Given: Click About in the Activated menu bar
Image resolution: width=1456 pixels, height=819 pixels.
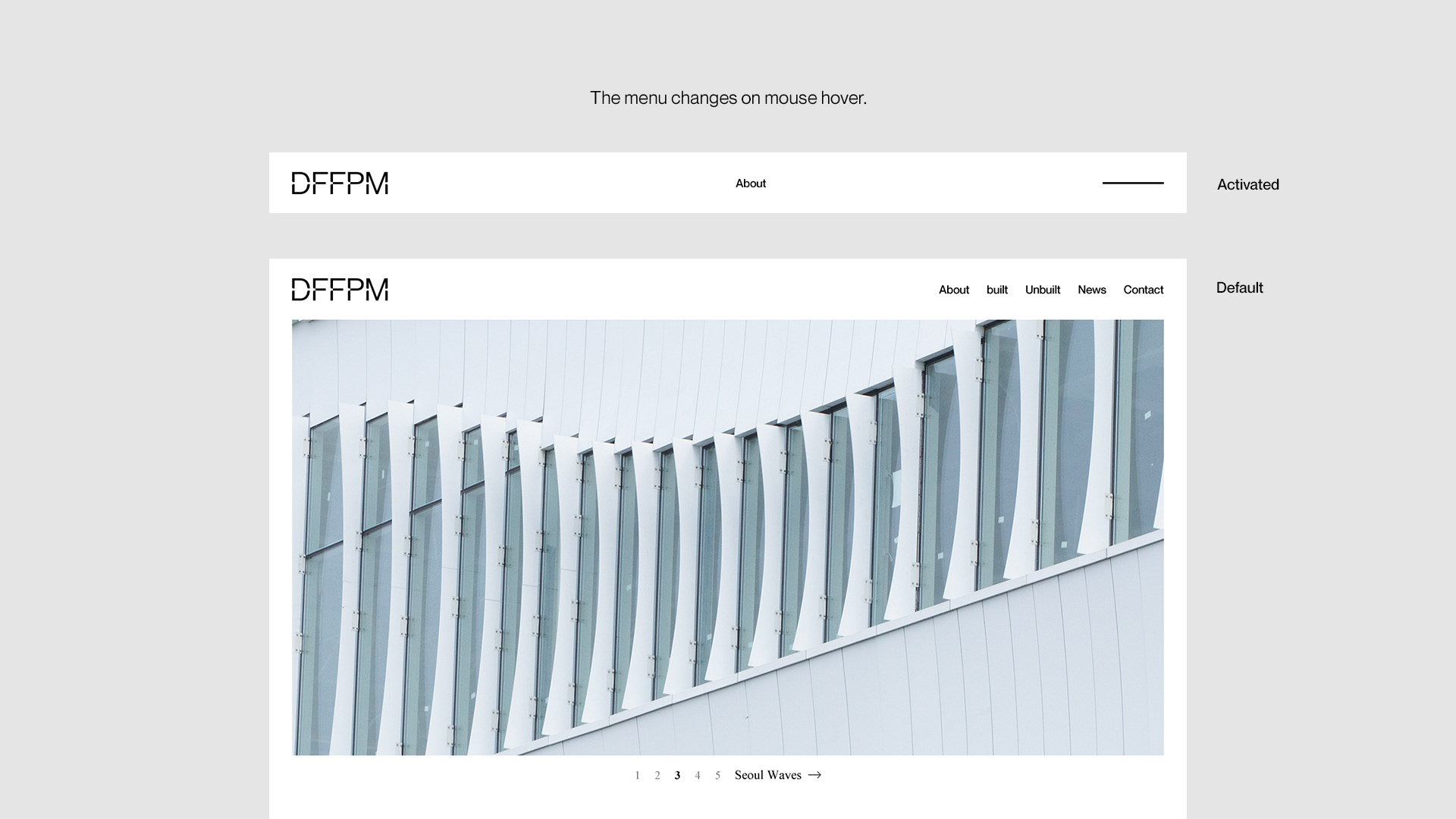Looking at the screenshot, I should click(751, 184).
